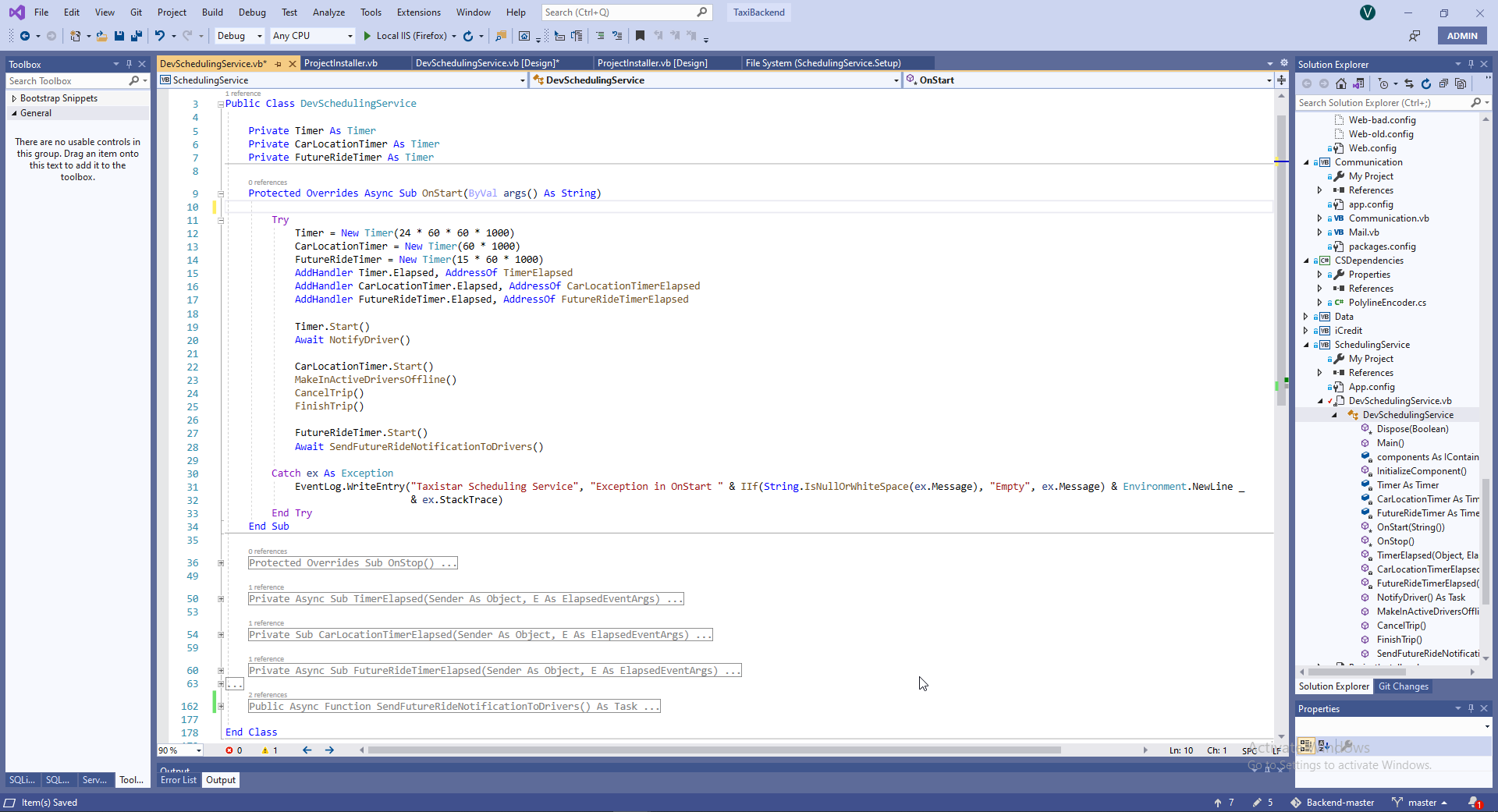
Task: Sort properties alphabetically in the Properties panel
Action: (x=1324, y=746)
